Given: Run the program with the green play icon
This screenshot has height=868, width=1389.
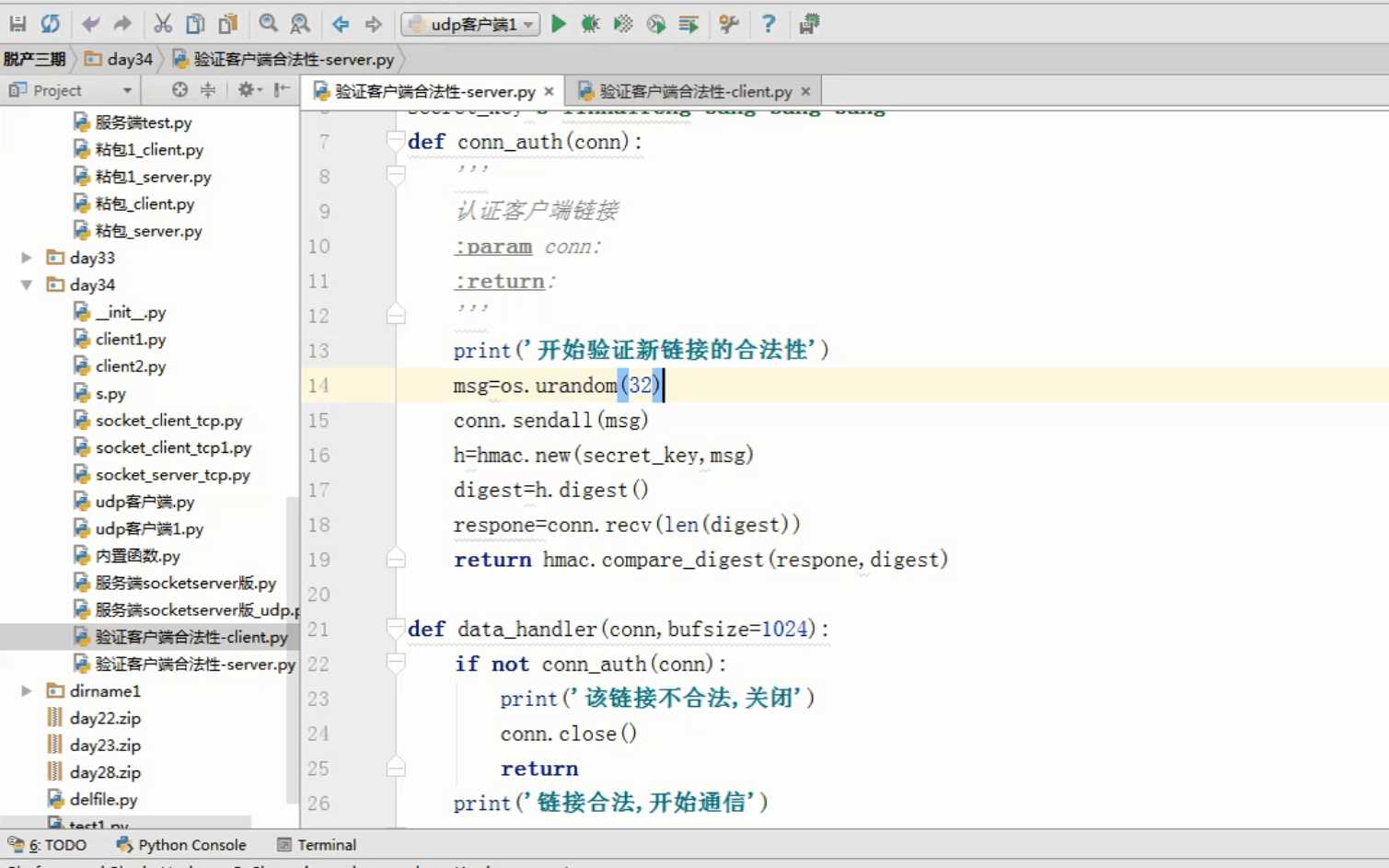Looking at the screenshot, I should [559, 24].
